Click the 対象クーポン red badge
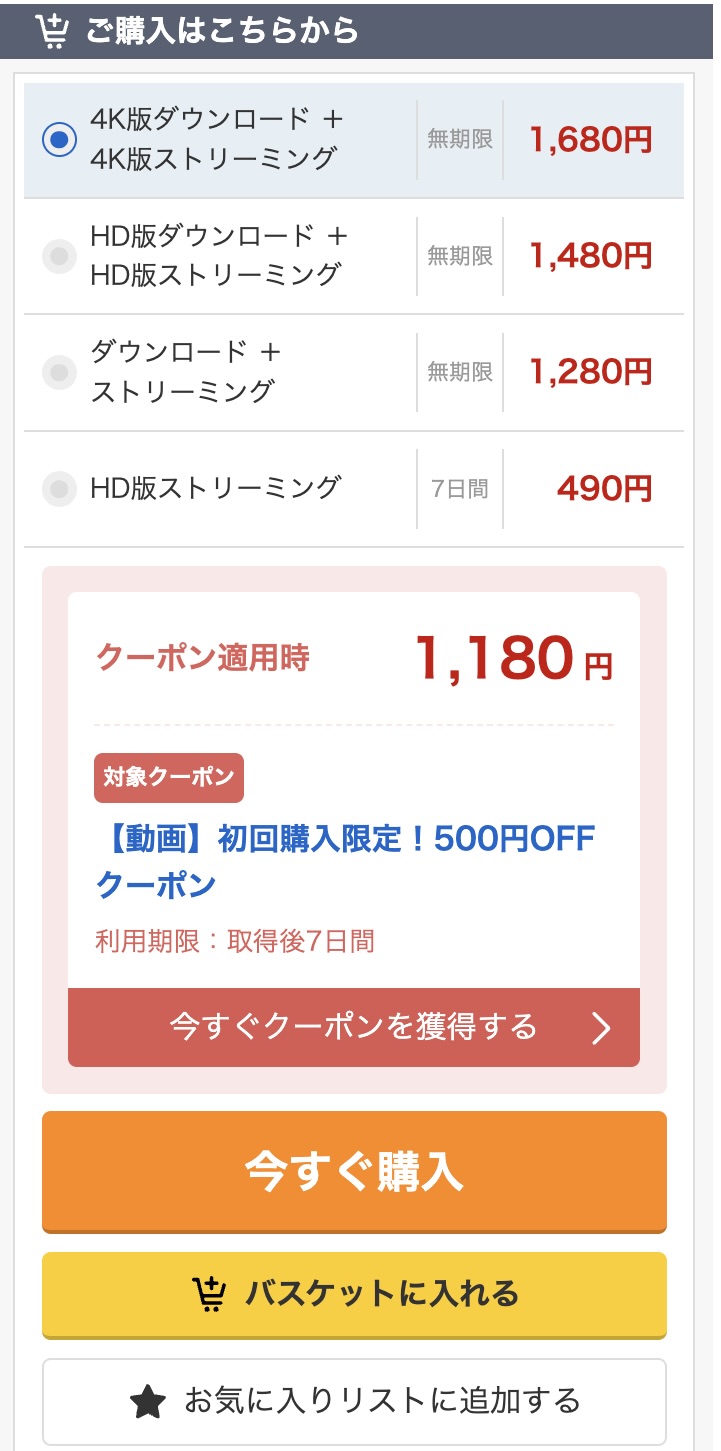Image resolution: width=721 pixels, height=1451 pixels. click(x=169, y=778)
